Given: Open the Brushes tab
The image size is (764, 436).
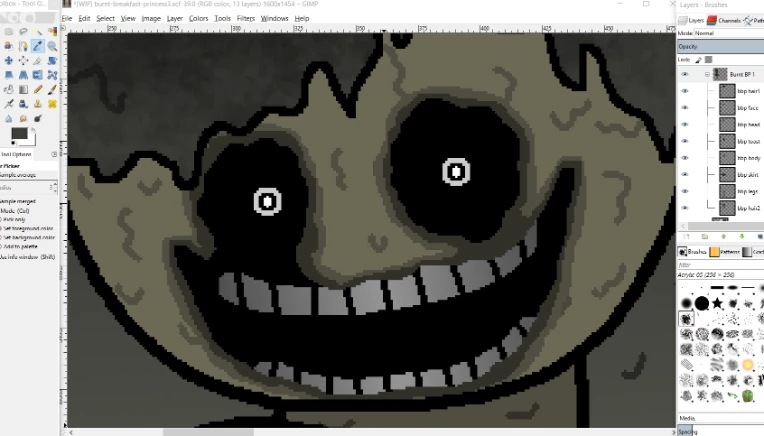Looking at the screenshot, I should click(x=692, y=252).
